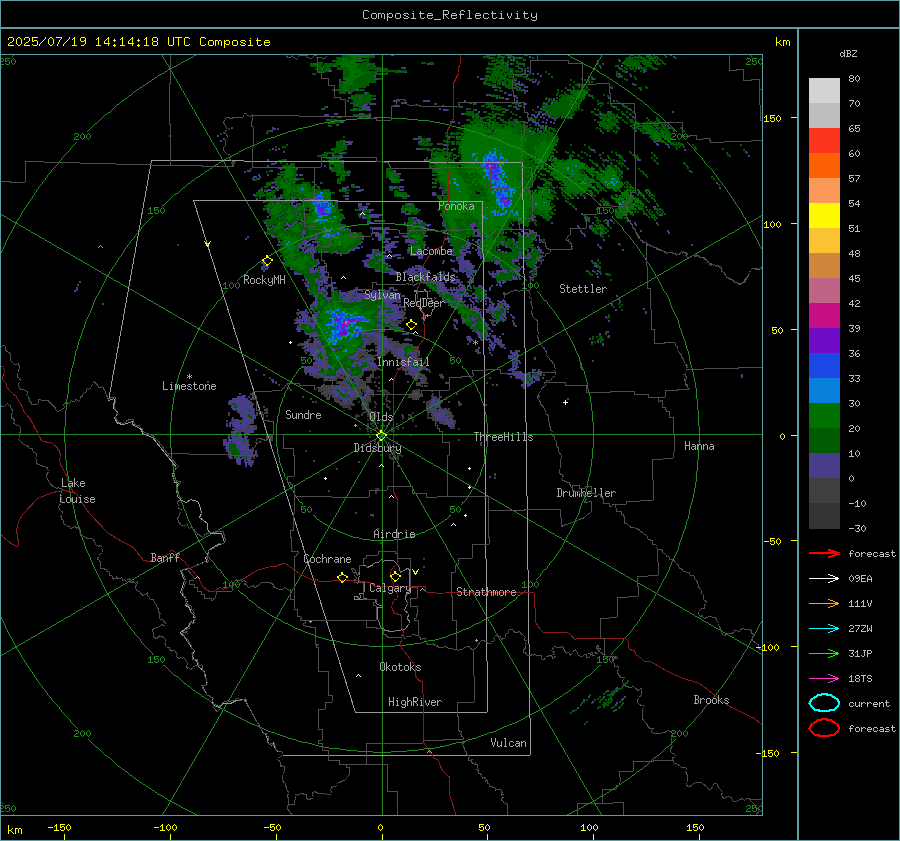900x841 pixels.
Task: Click yellow diamond marker below RedDeer
Action: pyautogui.click(x=411, y=325)
